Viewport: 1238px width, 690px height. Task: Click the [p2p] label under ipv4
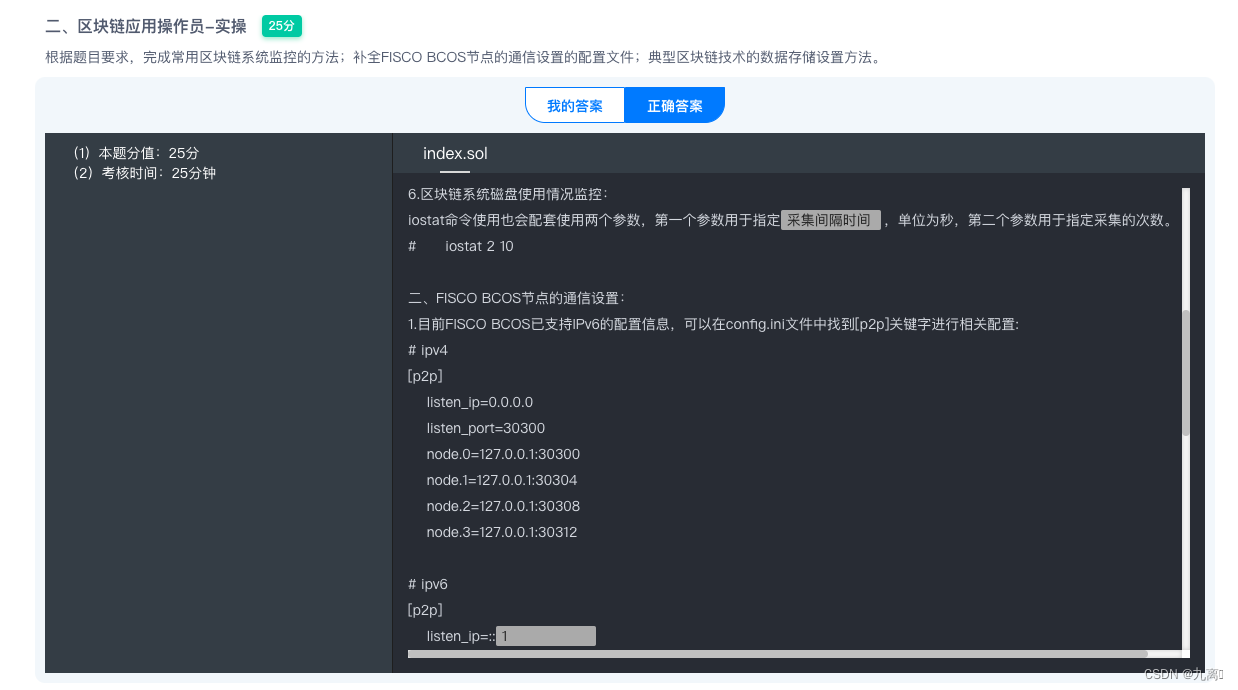point(424,376)
